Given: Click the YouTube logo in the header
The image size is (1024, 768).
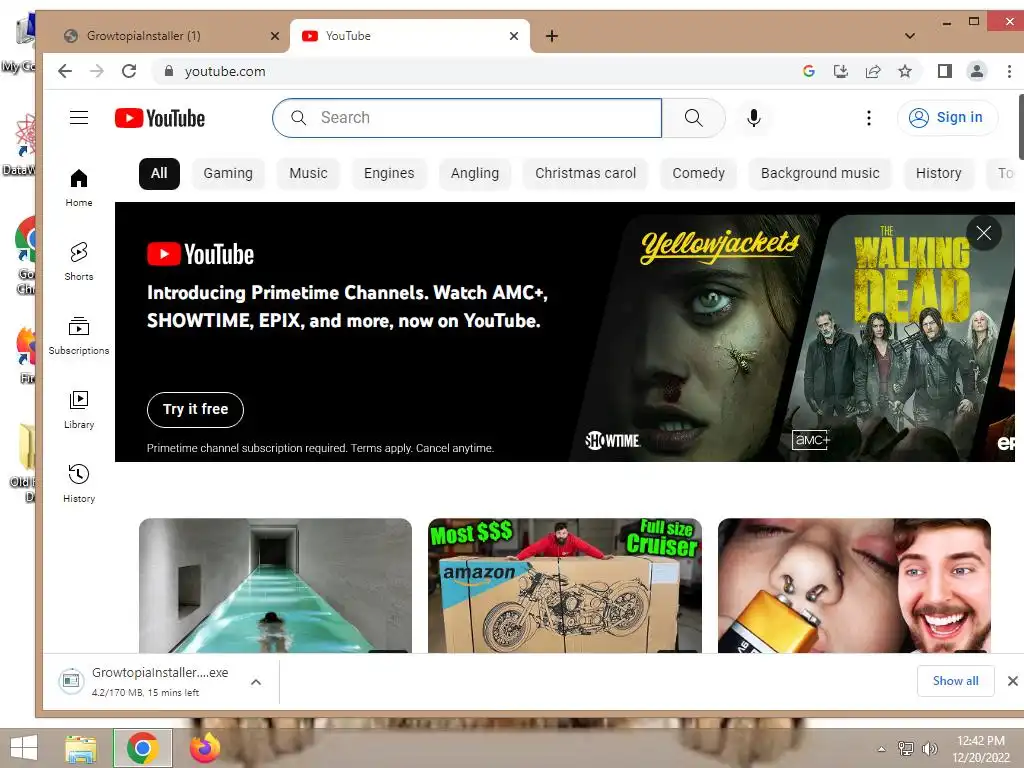Looking at the screenshot, I should click(160, 118).
